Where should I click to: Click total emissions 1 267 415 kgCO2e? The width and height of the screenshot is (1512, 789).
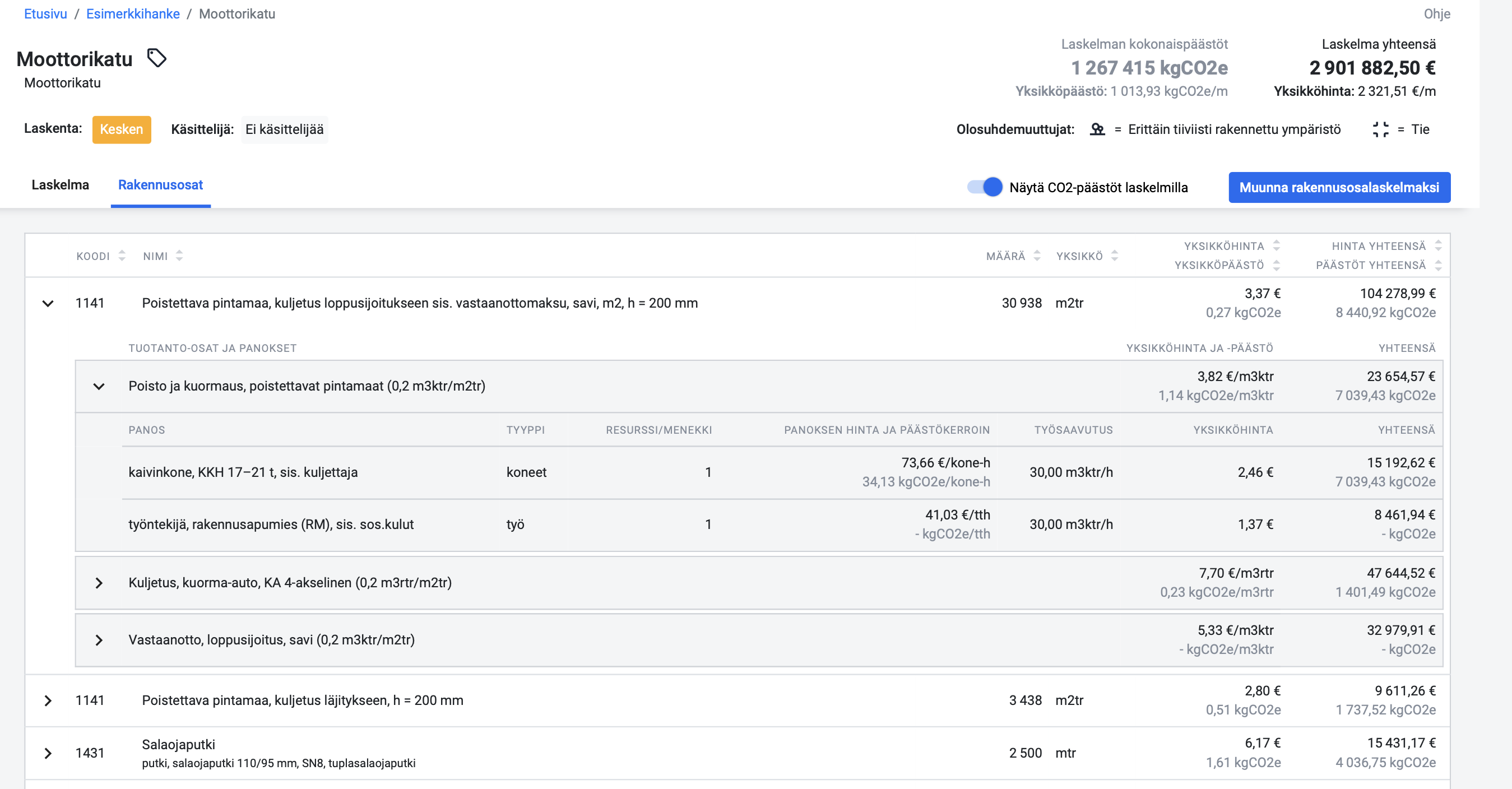(1149, 68)
